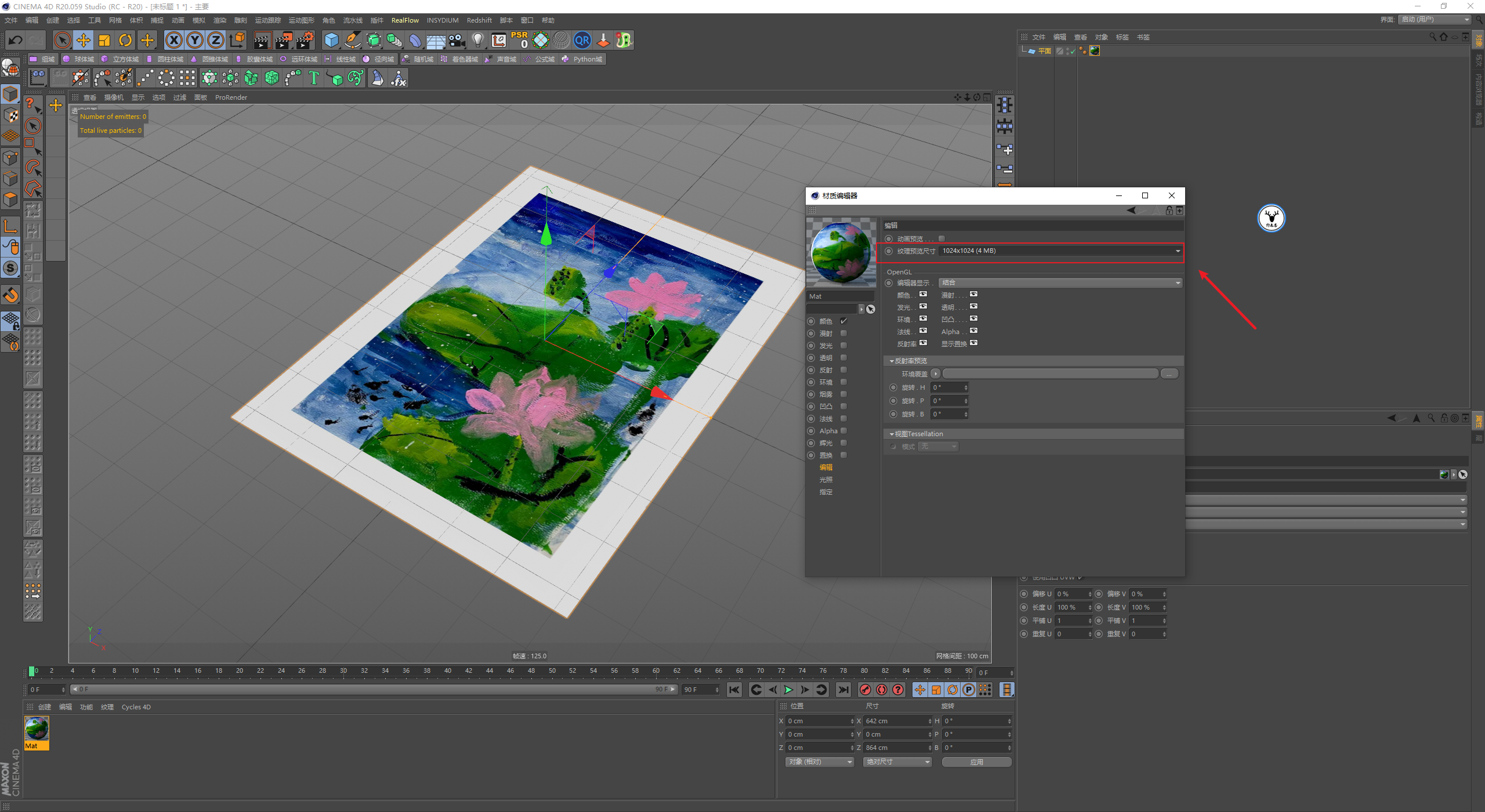Click the Scale tool icon

pos(104,40)
